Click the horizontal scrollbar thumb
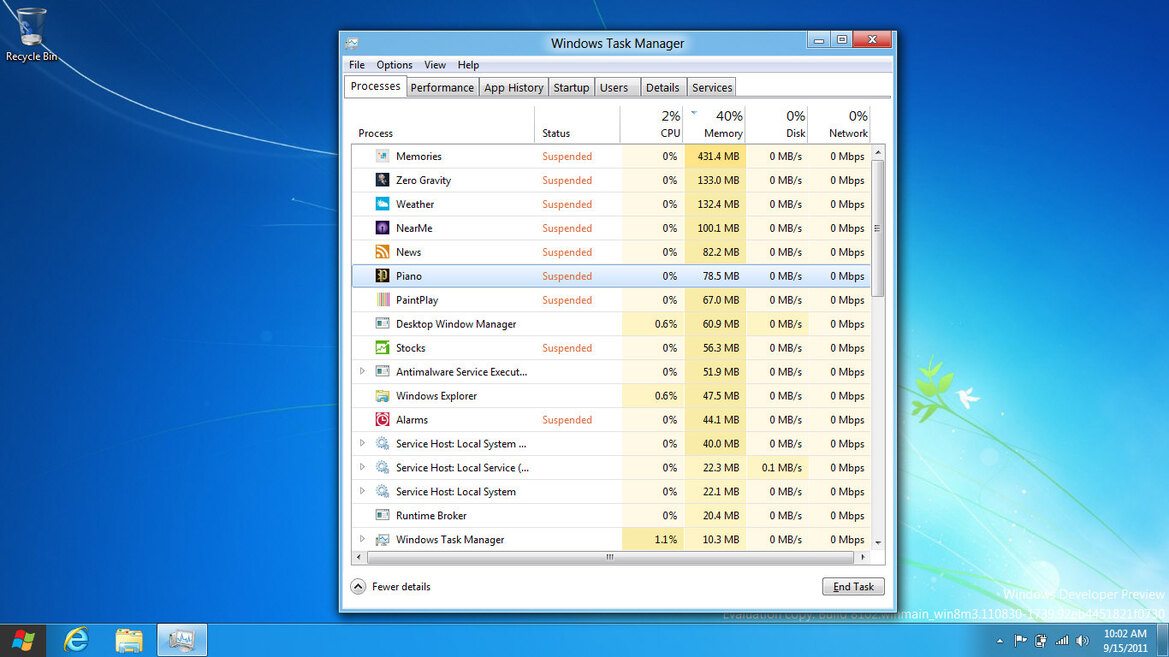 pyautogui.click(x=610, y=557)
